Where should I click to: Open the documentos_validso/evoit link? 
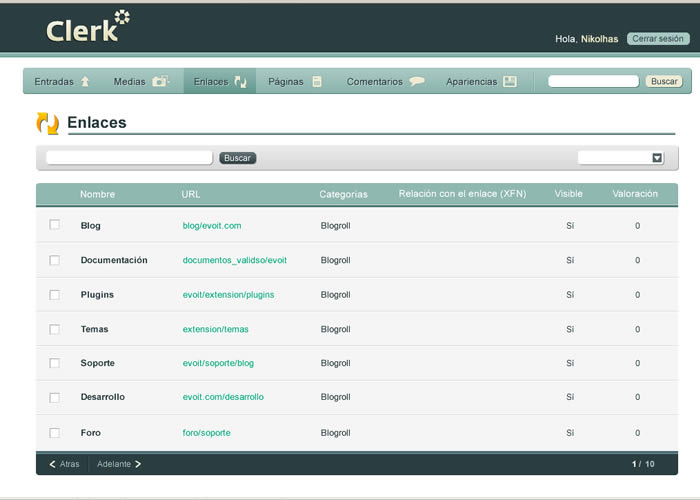click(235, 260)
